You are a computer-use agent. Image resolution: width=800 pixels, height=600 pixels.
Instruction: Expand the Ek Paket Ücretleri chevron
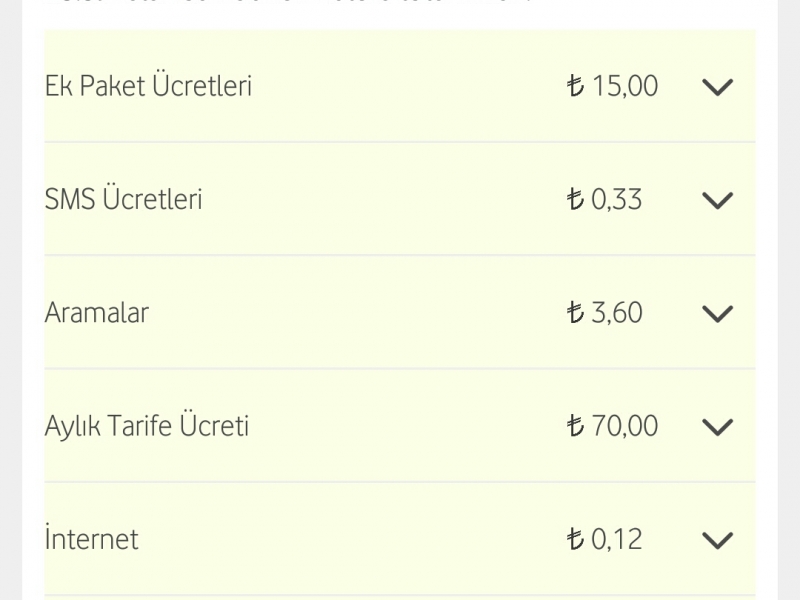717,87
